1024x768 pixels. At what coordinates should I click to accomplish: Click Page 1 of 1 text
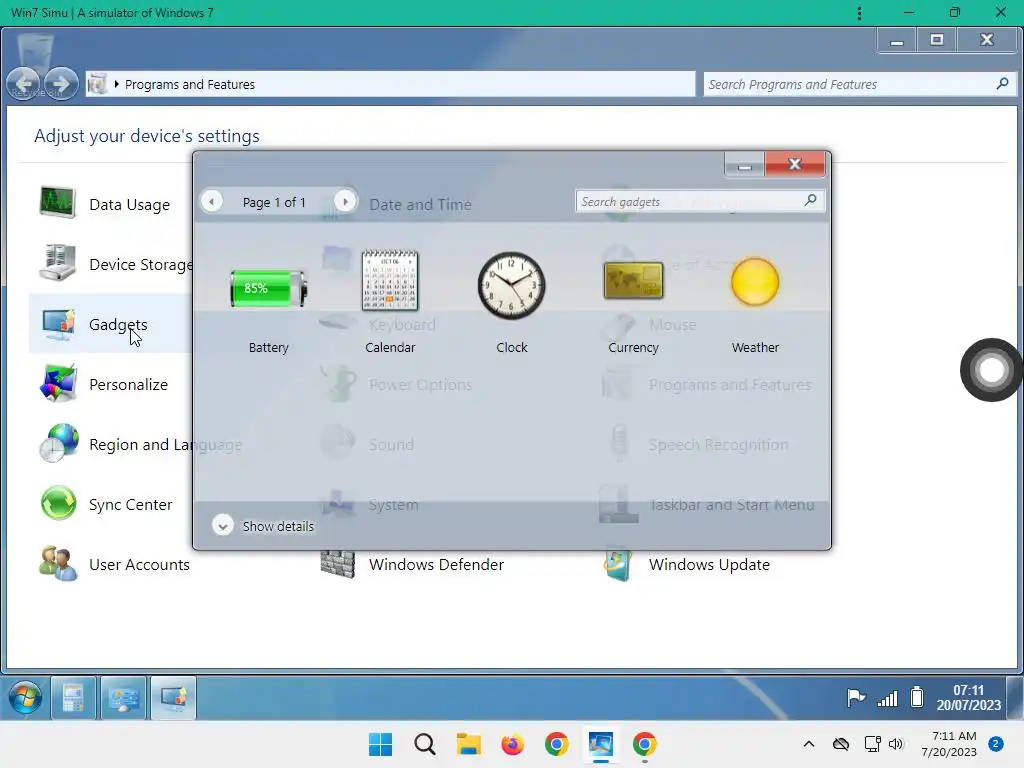click(x=274, y=202)
